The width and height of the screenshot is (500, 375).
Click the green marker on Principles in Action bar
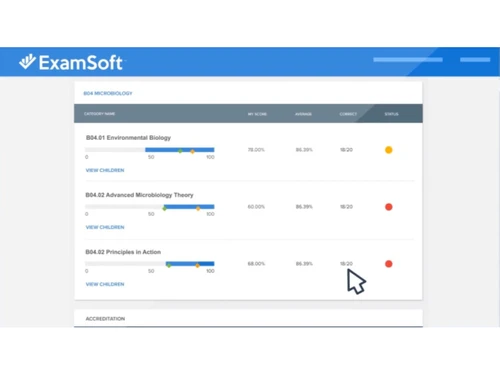pos(169,265)
